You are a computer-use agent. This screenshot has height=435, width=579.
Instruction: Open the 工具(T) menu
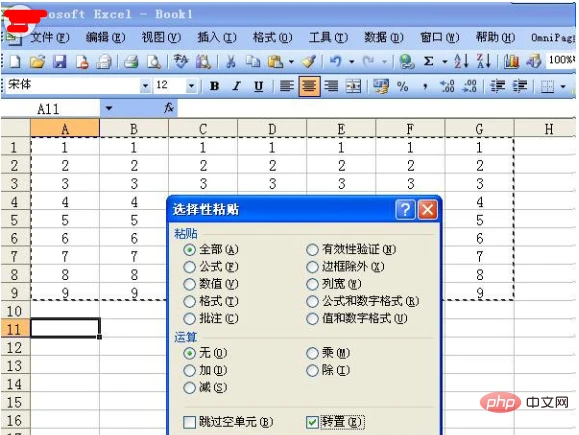pos(328,37)
